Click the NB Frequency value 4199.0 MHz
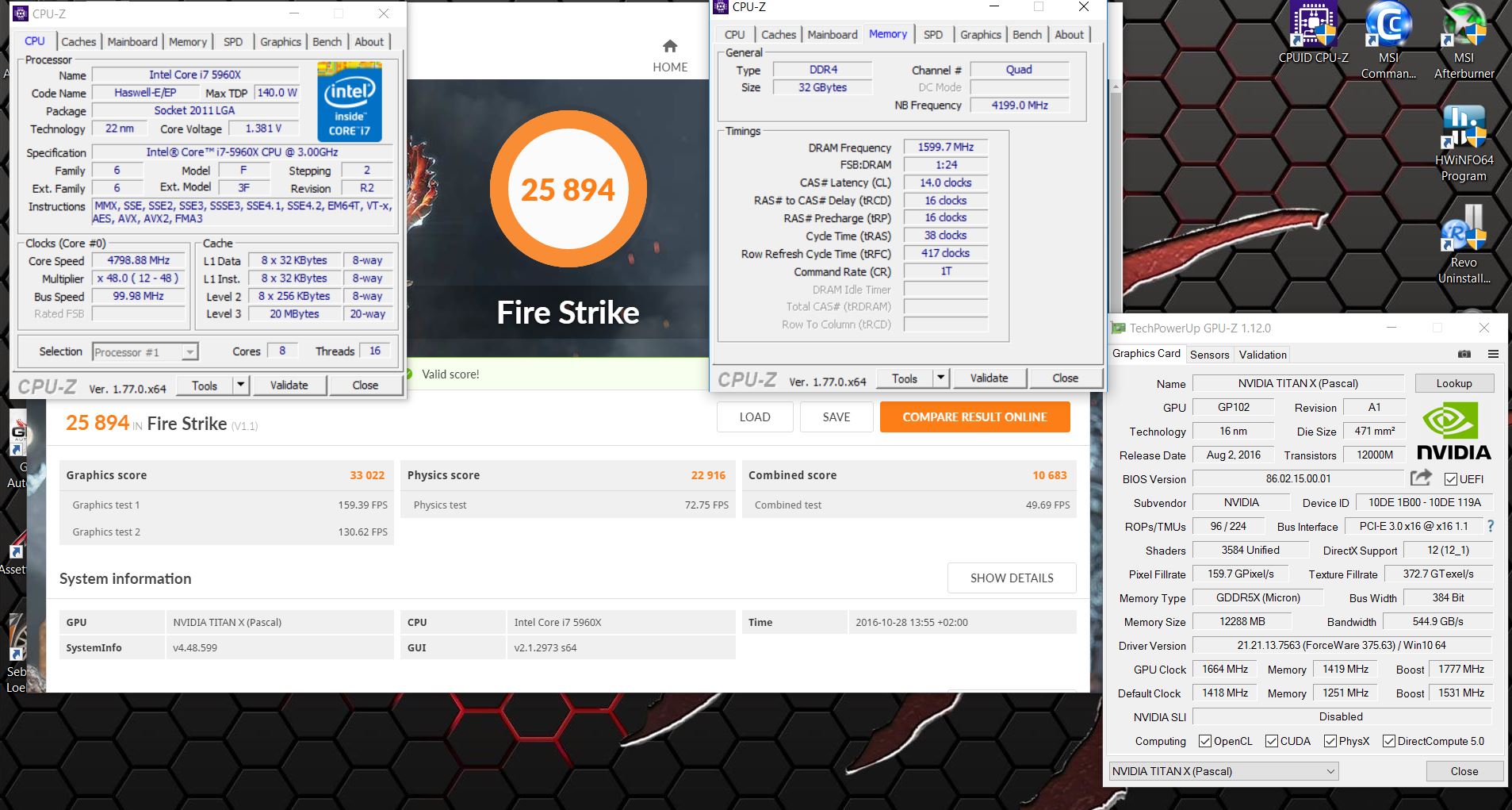Image resolution: width=1512 pixels, height=810 pixels. tap(1020, 105)
